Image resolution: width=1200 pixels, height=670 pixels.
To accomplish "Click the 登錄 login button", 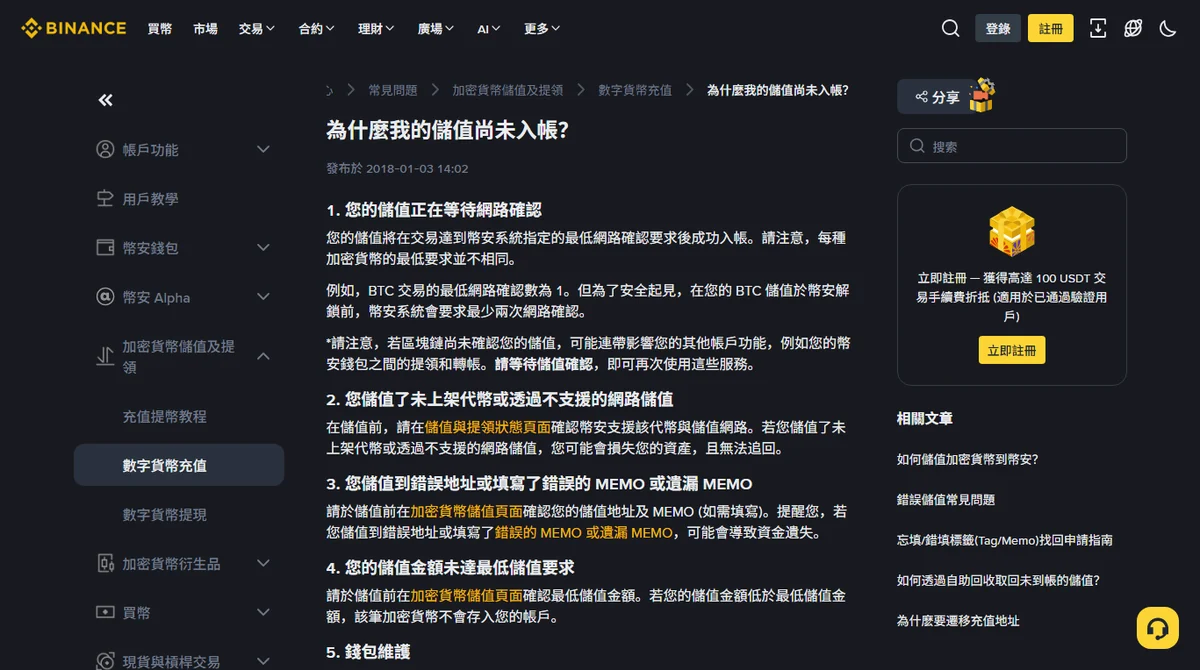I will coord(998,28).
